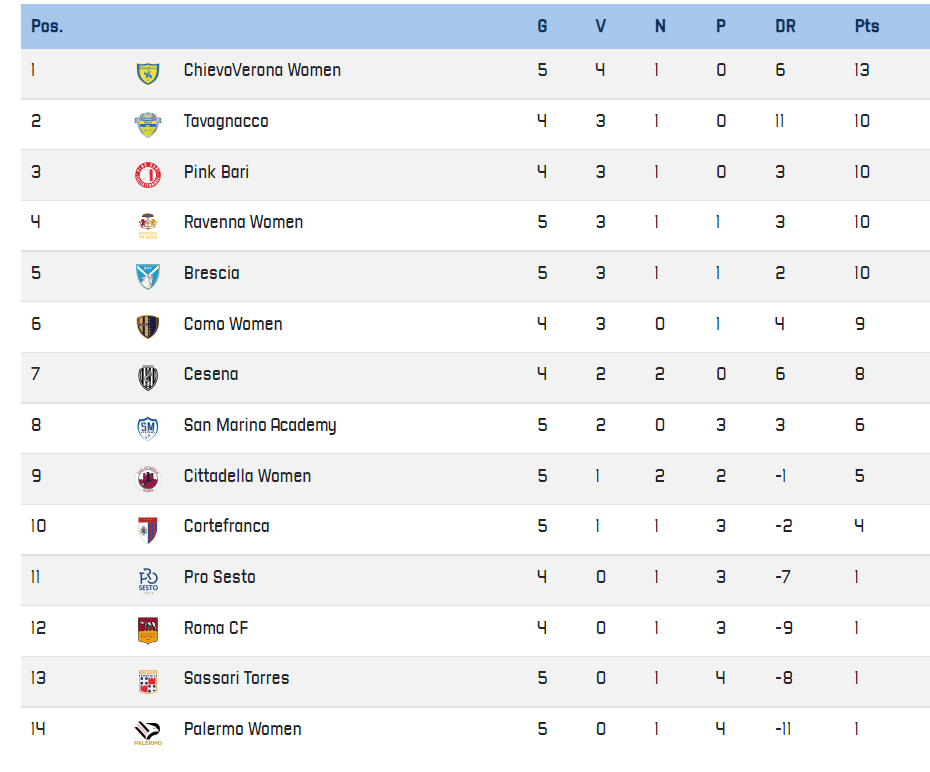Click the Pts column header
Screen dimensions: 930x772
point(866,26)
